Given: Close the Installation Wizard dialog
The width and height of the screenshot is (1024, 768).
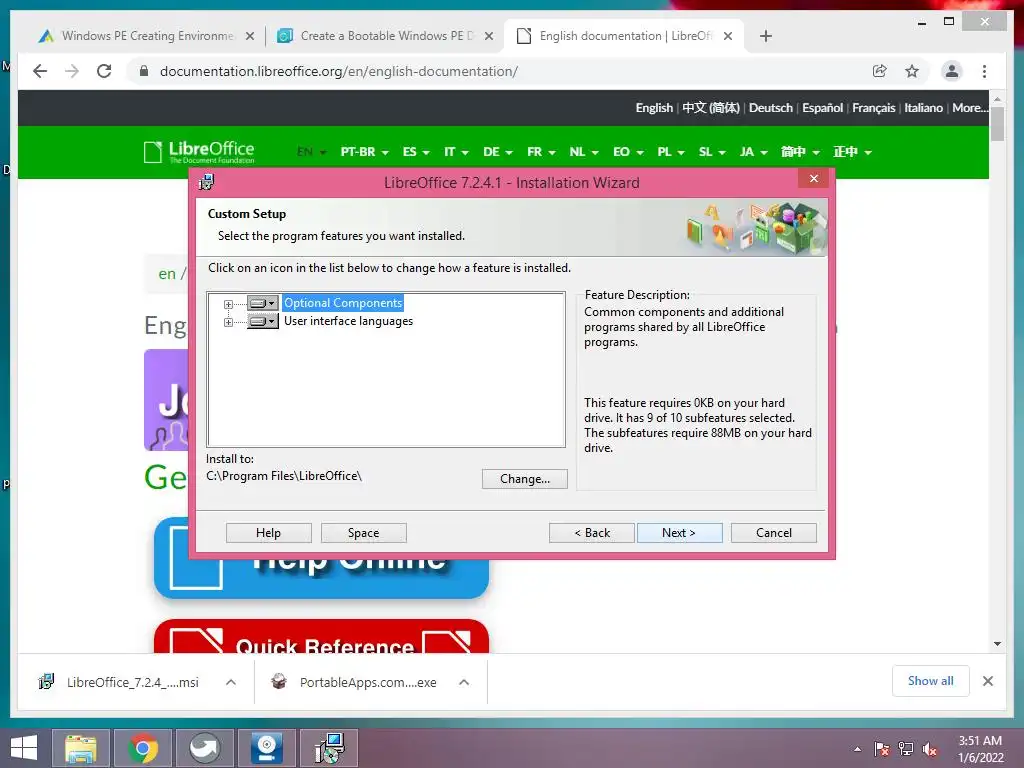Looking at the screenshot, I should point(814,178).
